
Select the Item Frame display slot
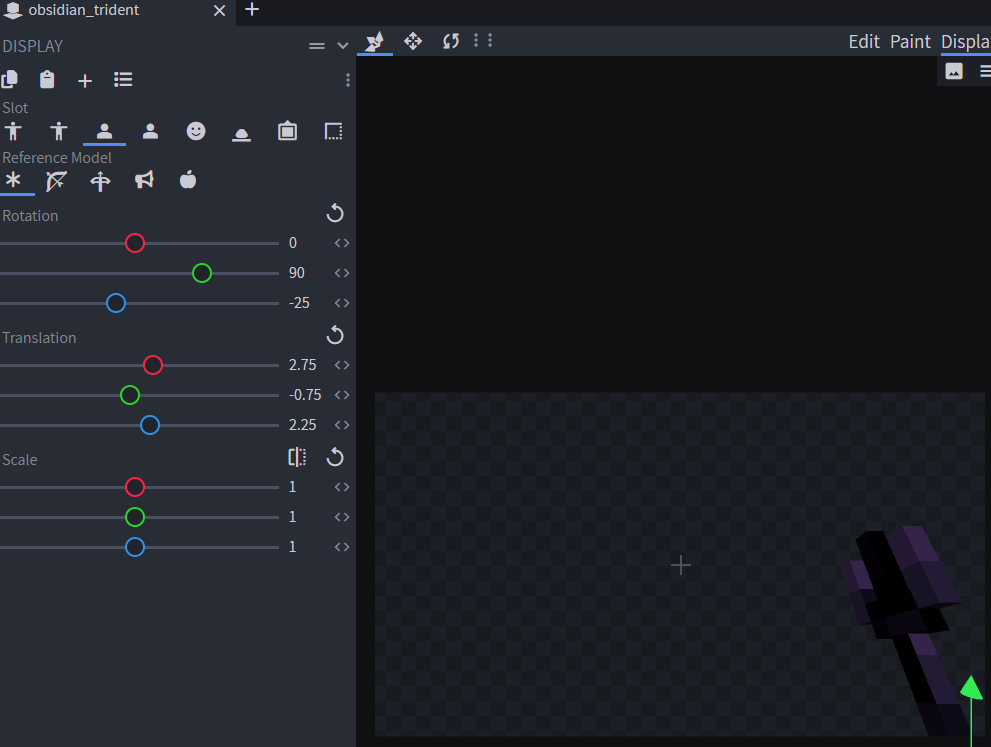(288, 131)
